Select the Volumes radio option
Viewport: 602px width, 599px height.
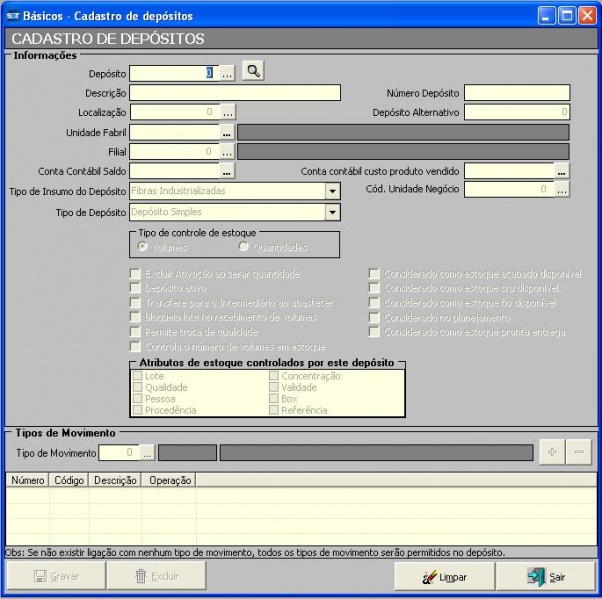(x=142, y=246)
